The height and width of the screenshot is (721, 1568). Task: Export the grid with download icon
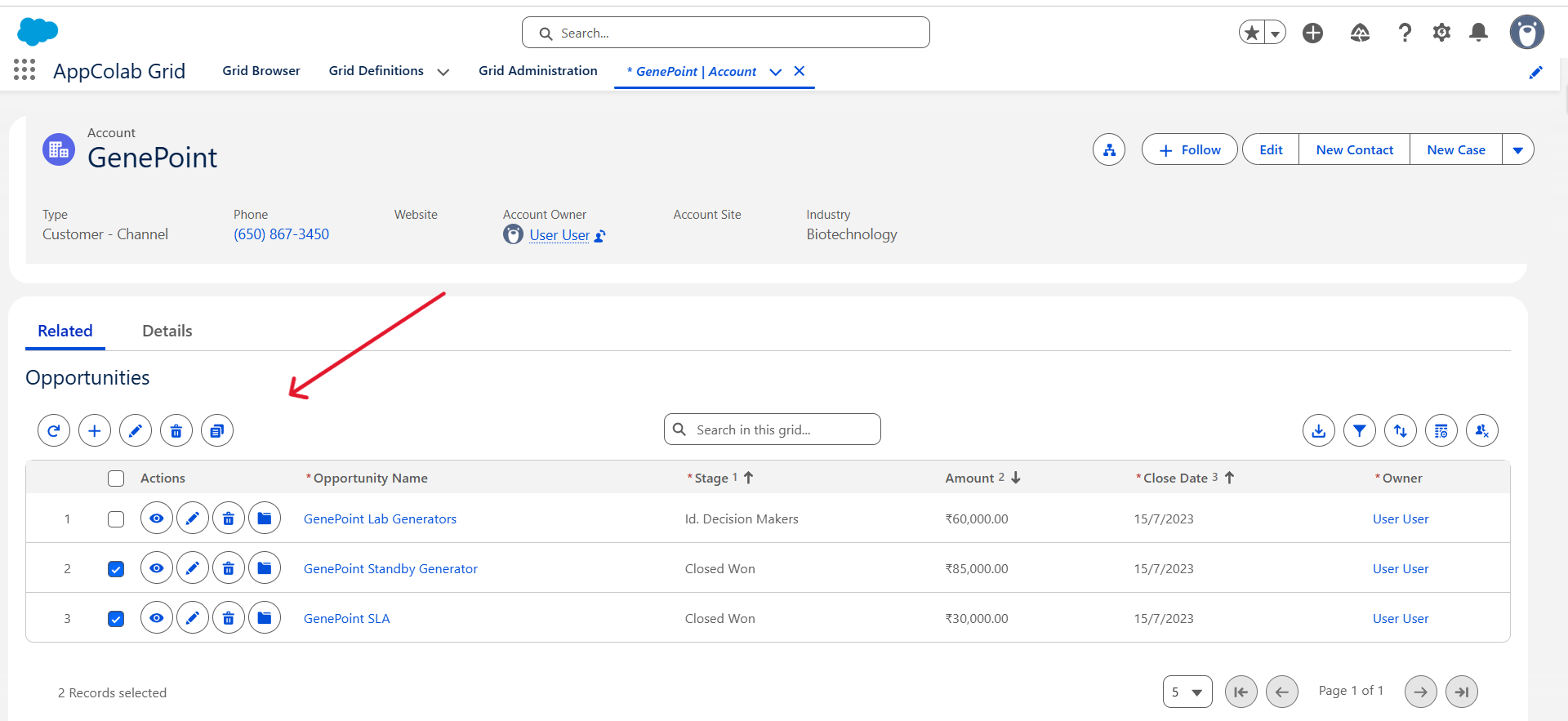pyautogui.click(x=1319, y=430)
